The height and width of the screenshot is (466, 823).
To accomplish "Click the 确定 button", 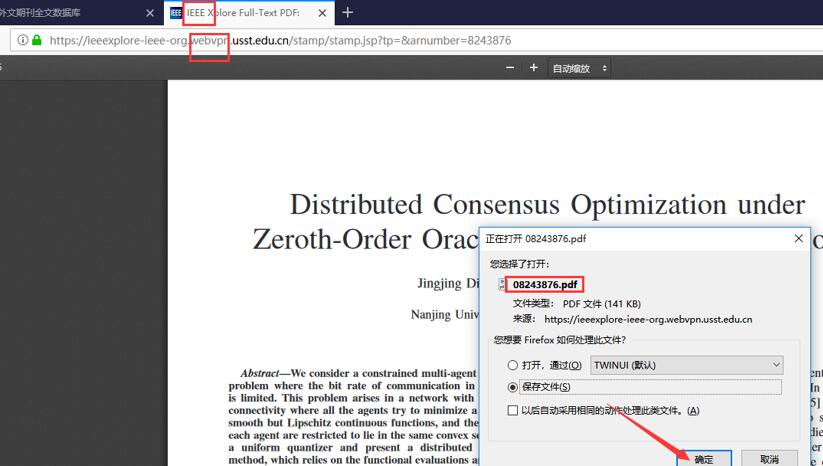I will pos(704,459).
